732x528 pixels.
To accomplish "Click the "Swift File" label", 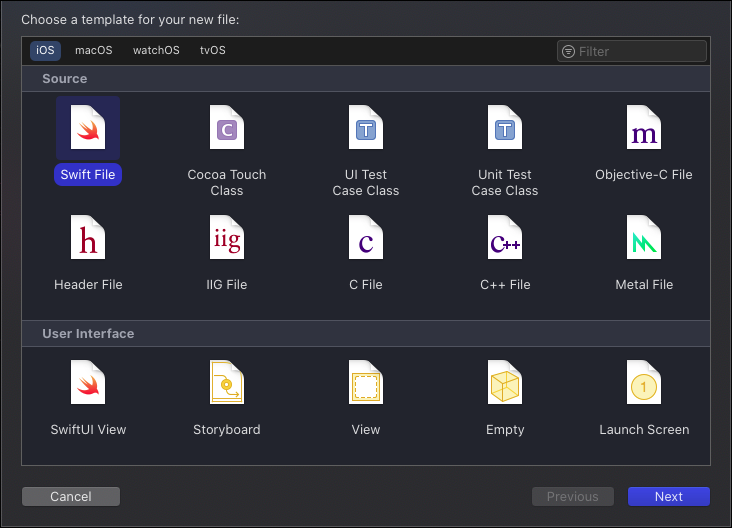I will click(88, 175).
